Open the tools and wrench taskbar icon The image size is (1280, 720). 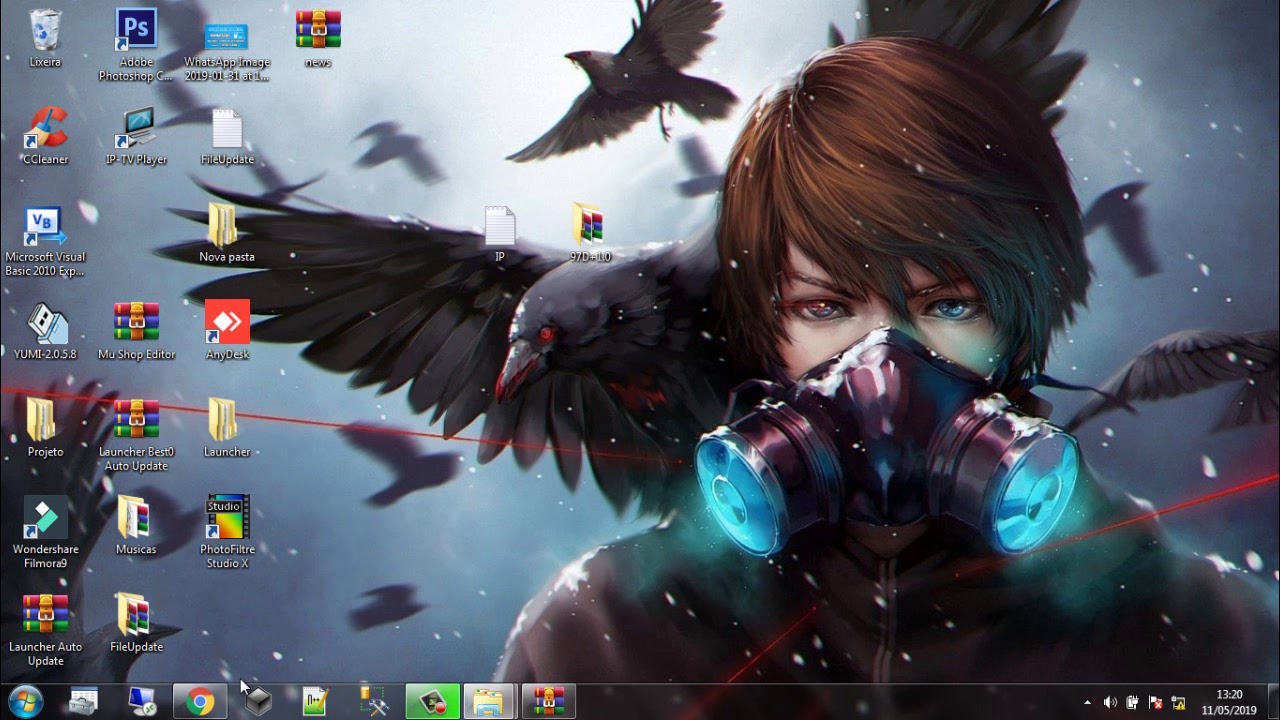point(374,702)
